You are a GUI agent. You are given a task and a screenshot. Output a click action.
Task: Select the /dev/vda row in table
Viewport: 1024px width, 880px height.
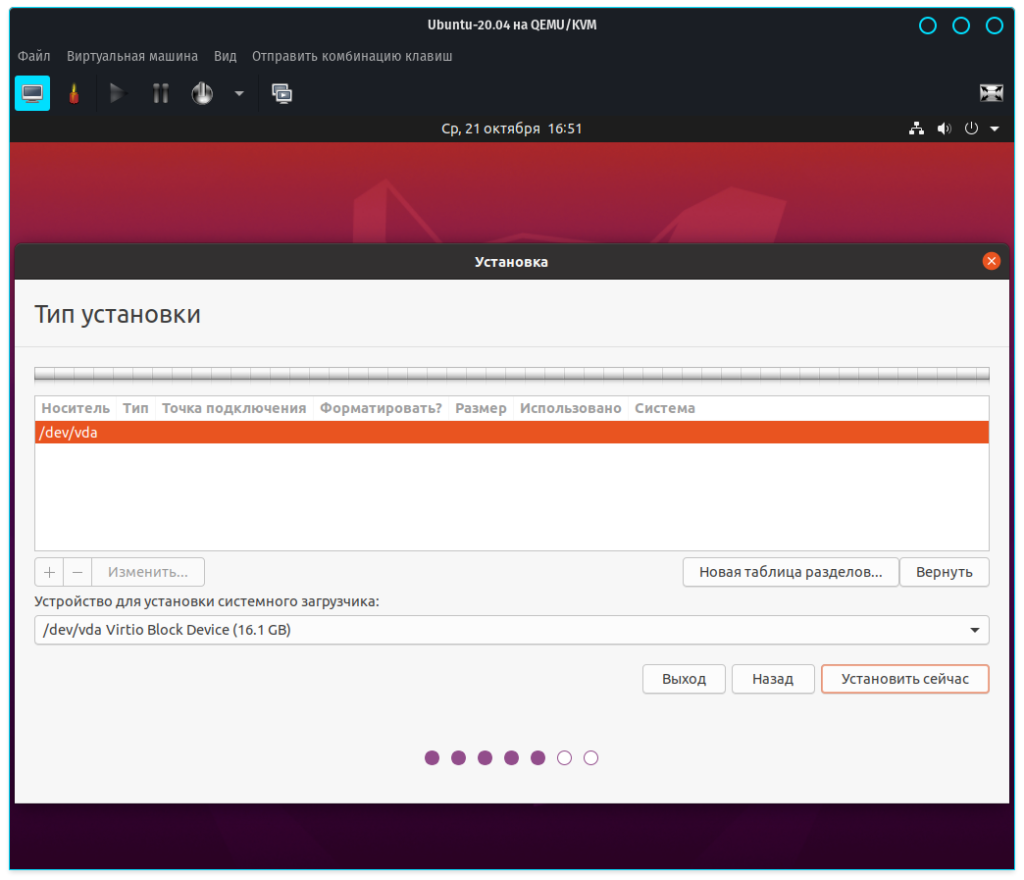(511, 433)
